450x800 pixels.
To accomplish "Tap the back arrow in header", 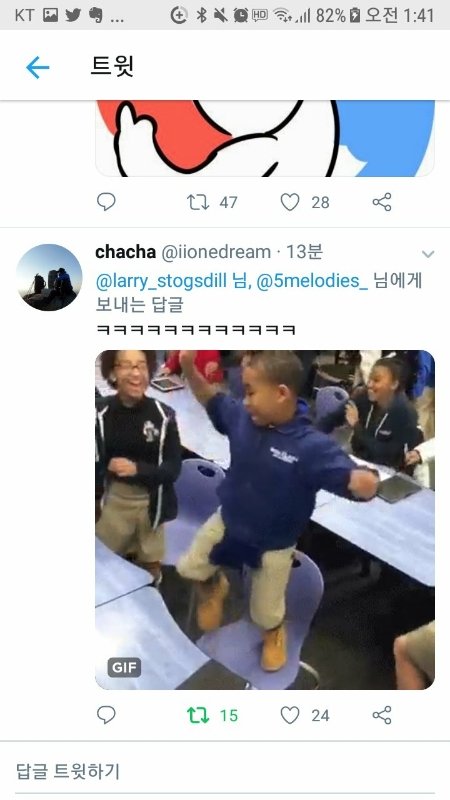I will [38, 67].
